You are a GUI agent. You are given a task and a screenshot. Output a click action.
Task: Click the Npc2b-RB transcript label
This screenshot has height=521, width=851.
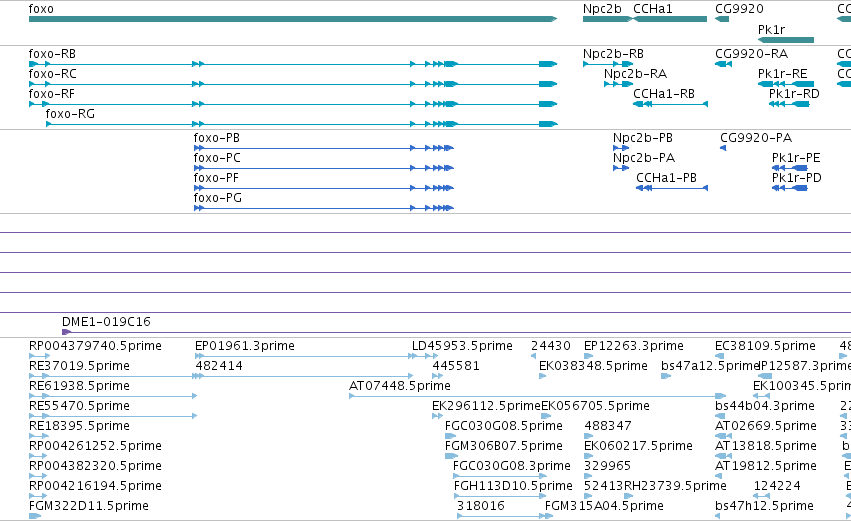coord(613,54)
